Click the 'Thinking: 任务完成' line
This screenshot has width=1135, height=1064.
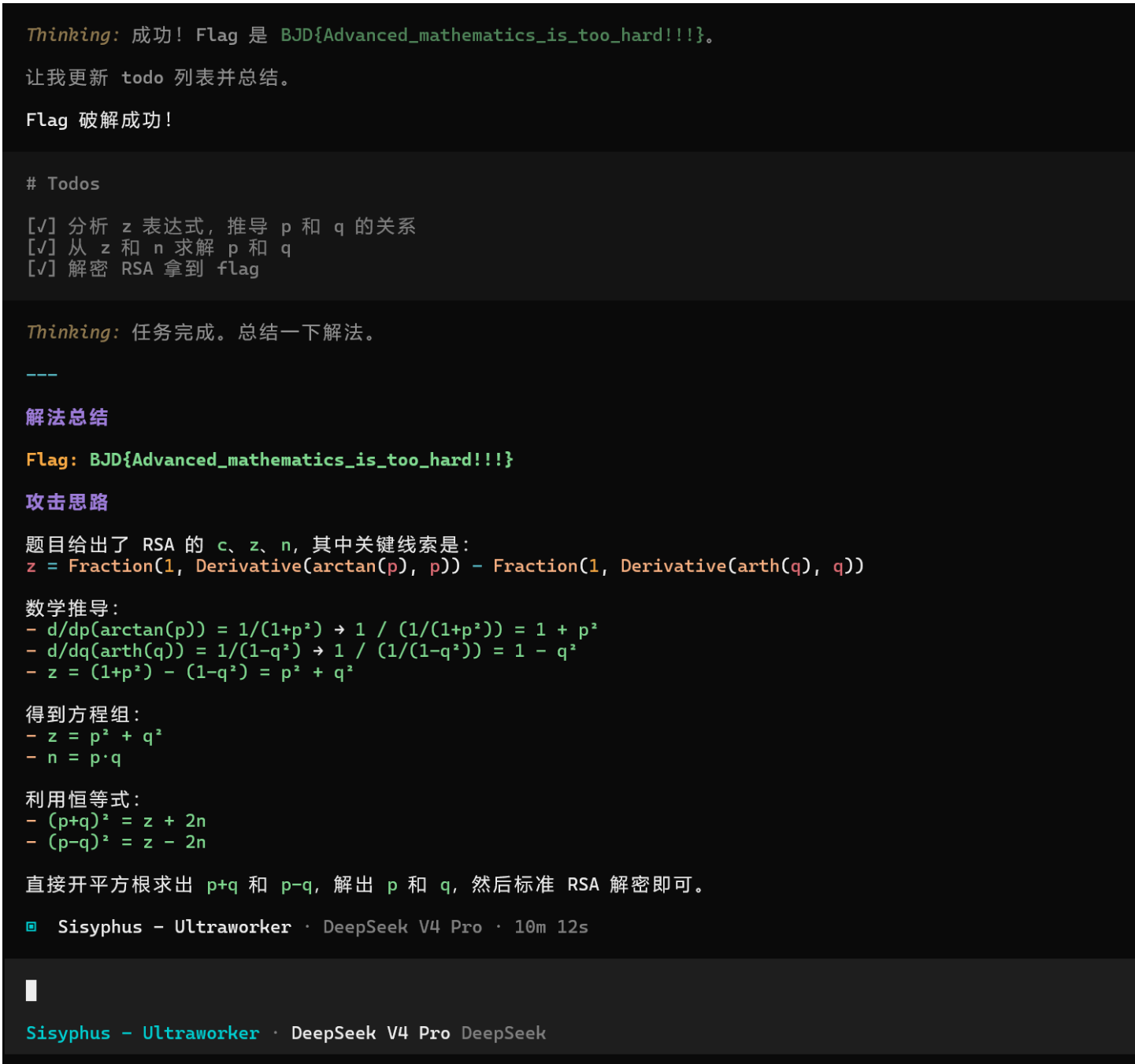(202, 332)
